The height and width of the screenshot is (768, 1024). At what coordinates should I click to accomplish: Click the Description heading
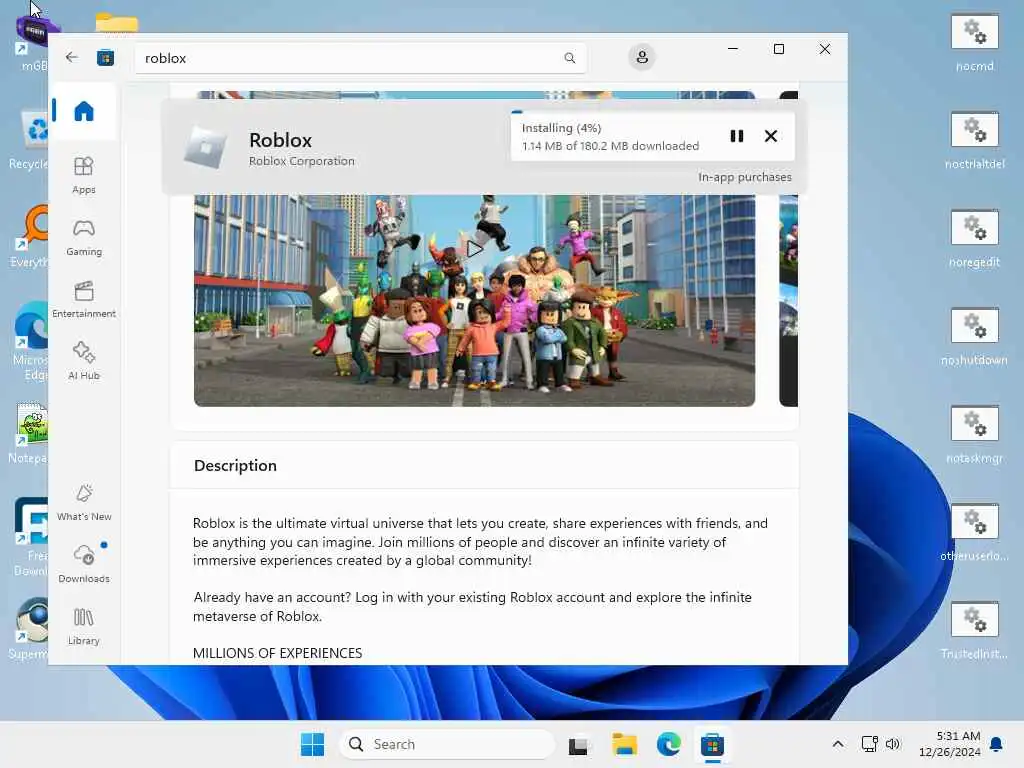point(235,466)
